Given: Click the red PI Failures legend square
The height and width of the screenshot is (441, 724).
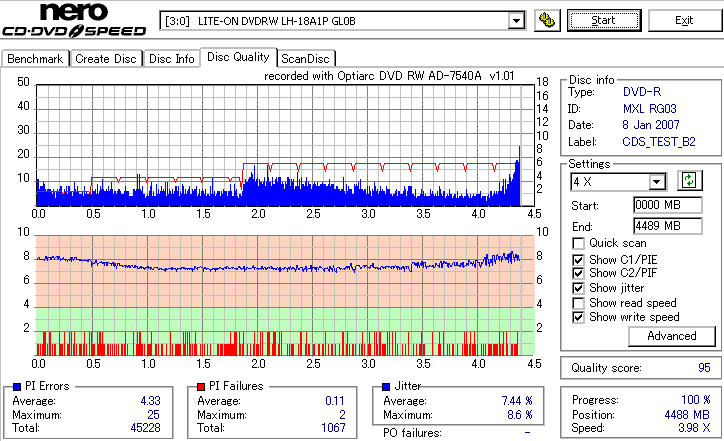Looking at the screenshot, I should pyautogui.click(x=201, y=387).
